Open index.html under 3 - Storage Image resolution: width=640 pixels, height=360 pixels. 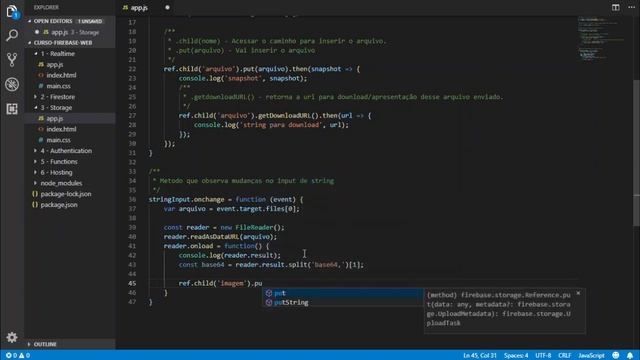(x=61, y=129)
